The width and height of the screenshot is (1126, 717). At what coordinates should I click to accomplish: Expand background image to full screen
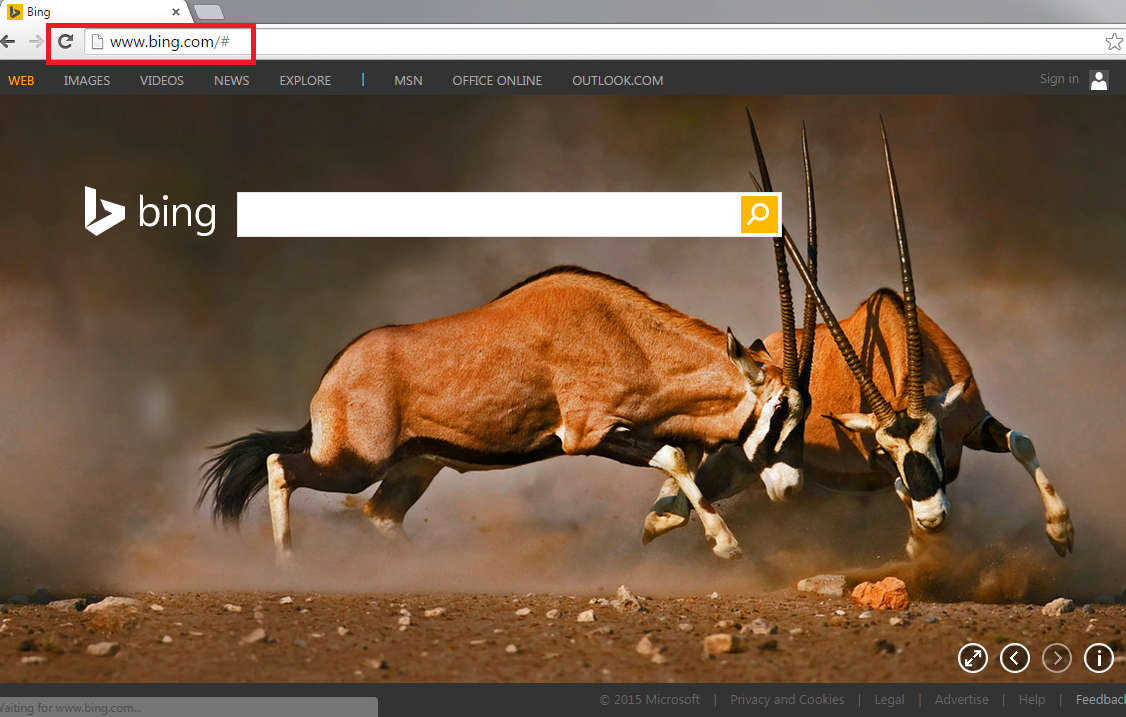(972, 657)
